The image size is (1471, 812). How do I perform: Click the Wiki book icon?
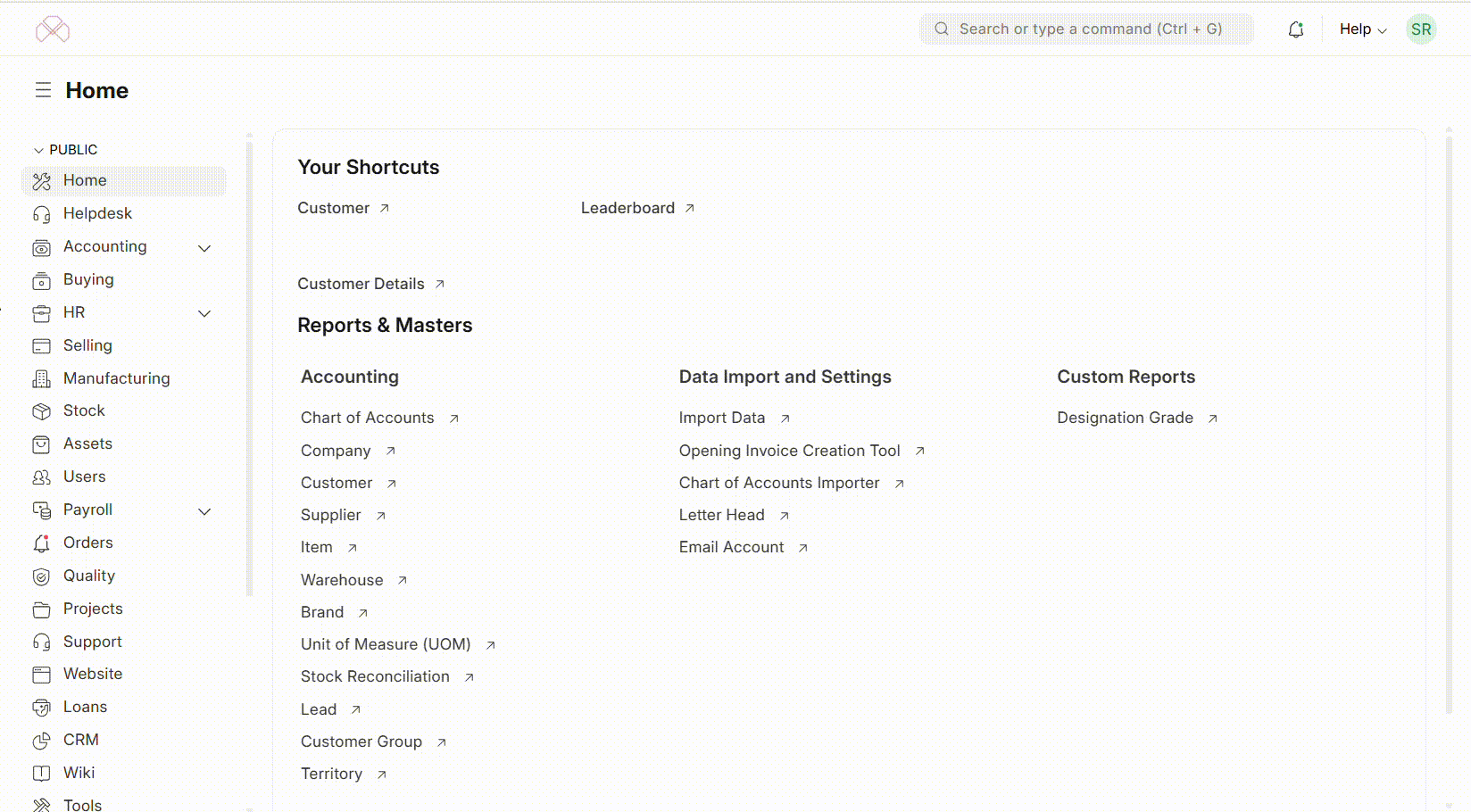[x=41, y=774]
